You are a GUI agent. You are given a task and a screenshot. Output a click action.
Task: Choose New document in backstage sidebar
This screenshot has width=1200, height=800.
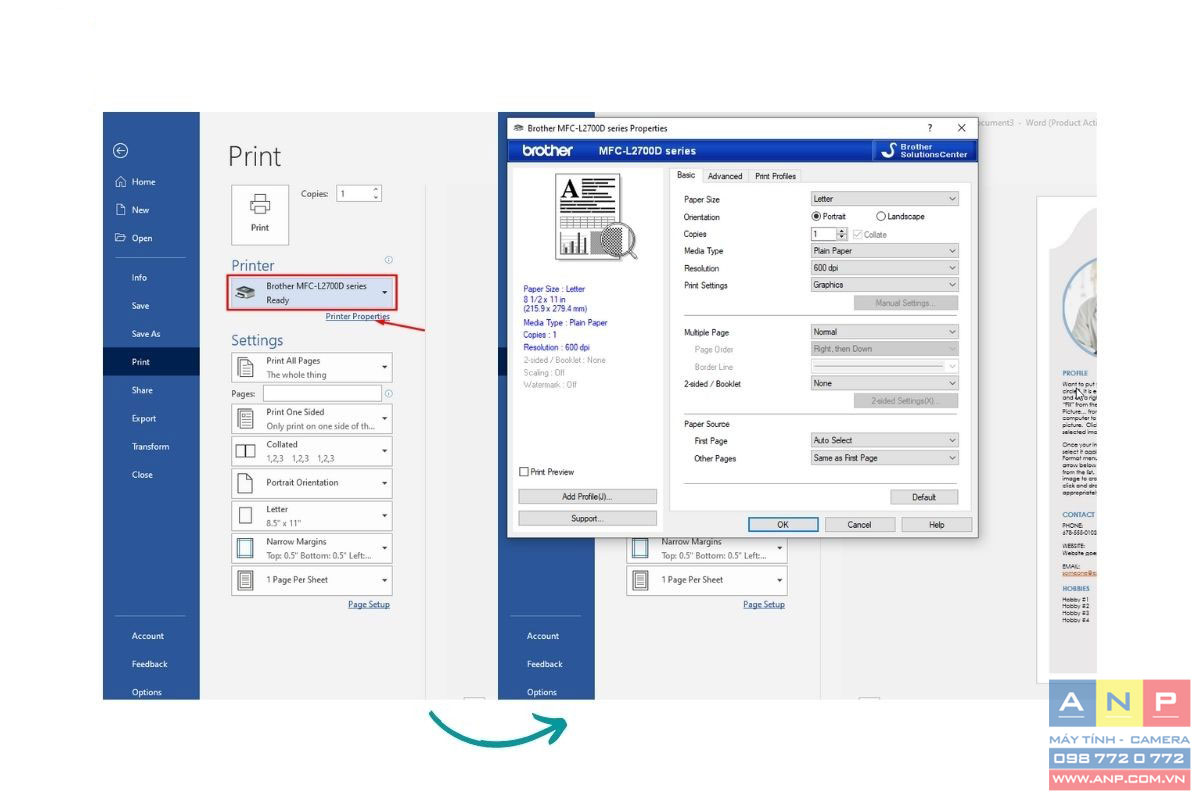coord(133,210)
